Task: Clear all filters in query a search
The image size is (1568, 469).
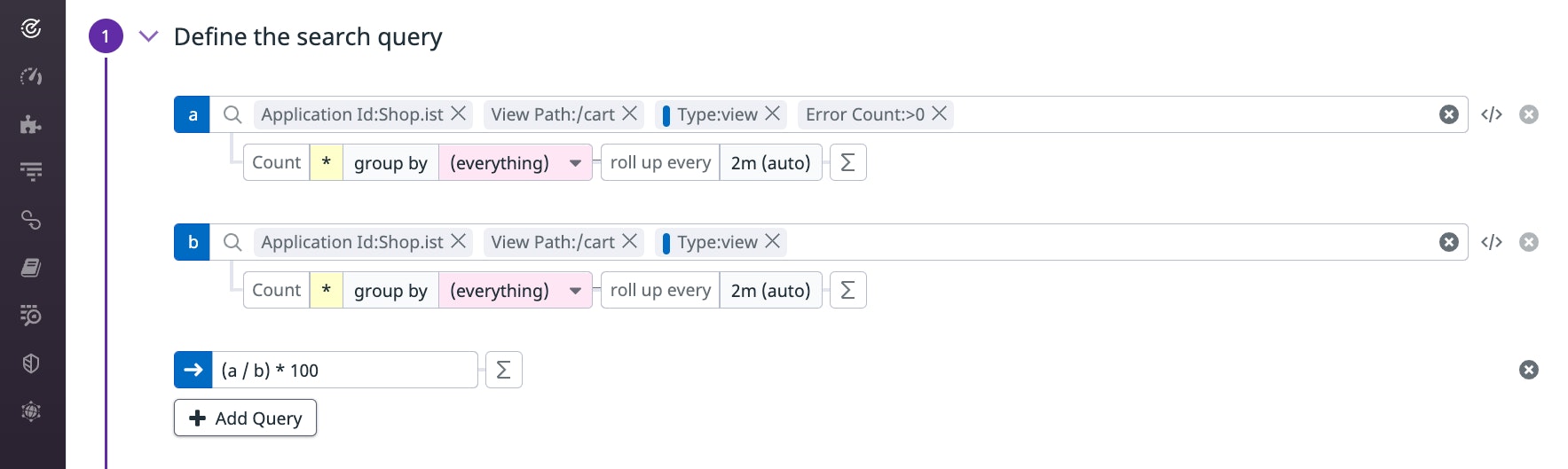Action: tap(1448, 114)
